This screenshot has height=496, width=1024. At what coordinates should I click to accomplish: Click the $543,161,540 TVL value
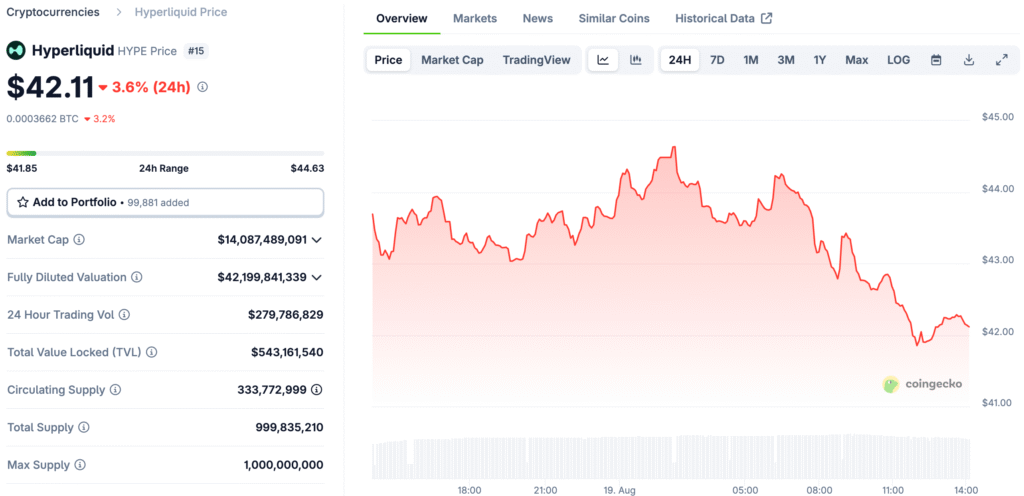click(x=287, y=352)
